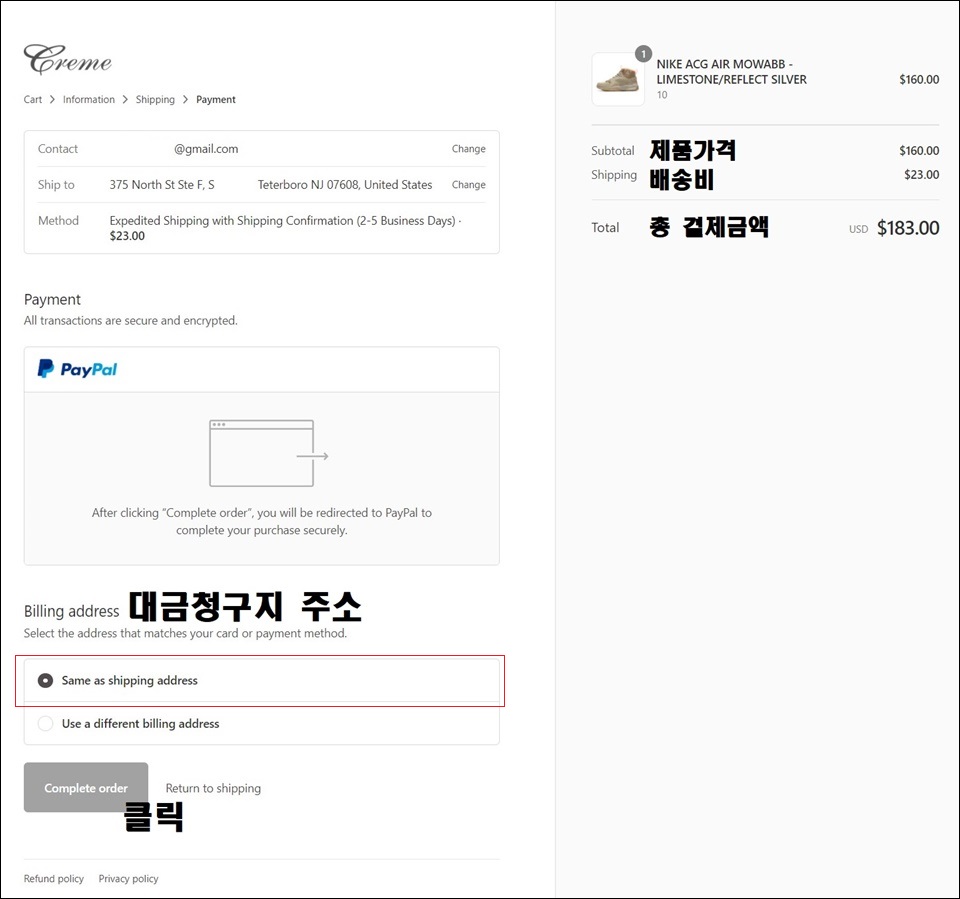The image size is (960, 899).
Task: Click the product name NIKE ACG AIR MOWABB
Action: point(732,72)
